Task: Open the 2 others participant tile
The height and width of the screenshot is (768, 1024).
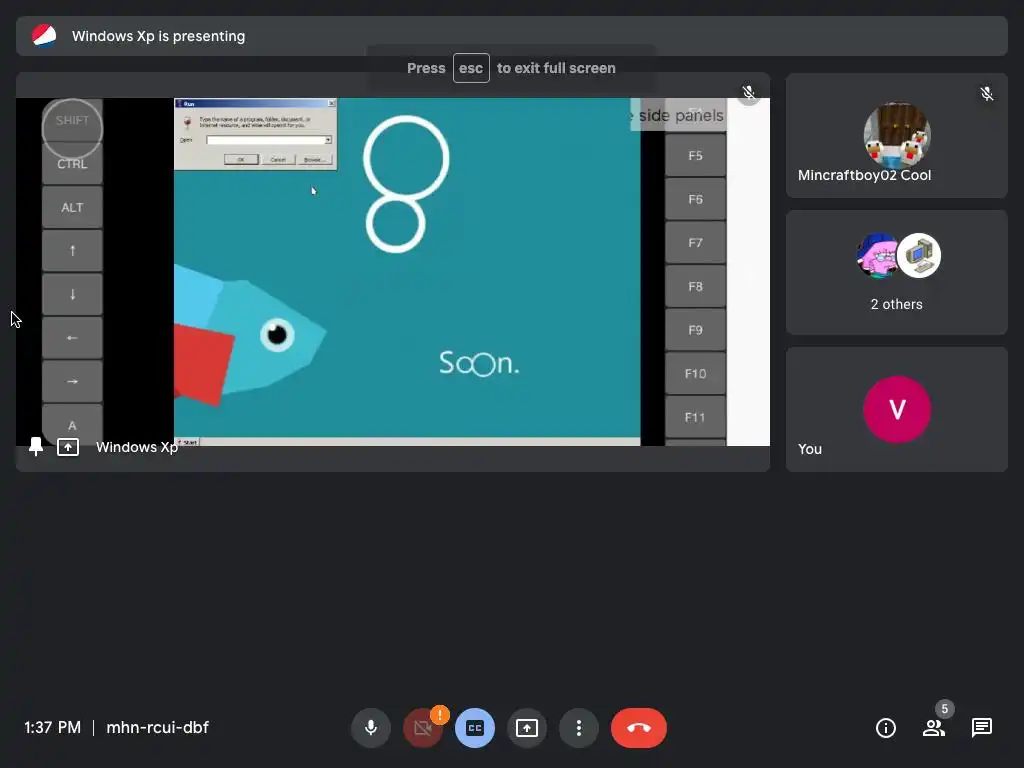Action: [x=897, y=272]
